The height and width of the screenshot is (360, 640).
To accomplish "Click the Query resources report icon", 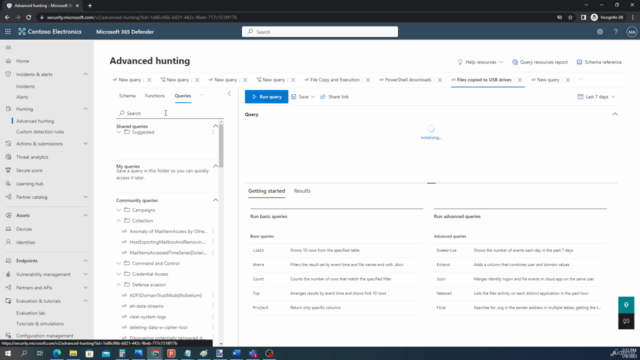I will 515,62.
